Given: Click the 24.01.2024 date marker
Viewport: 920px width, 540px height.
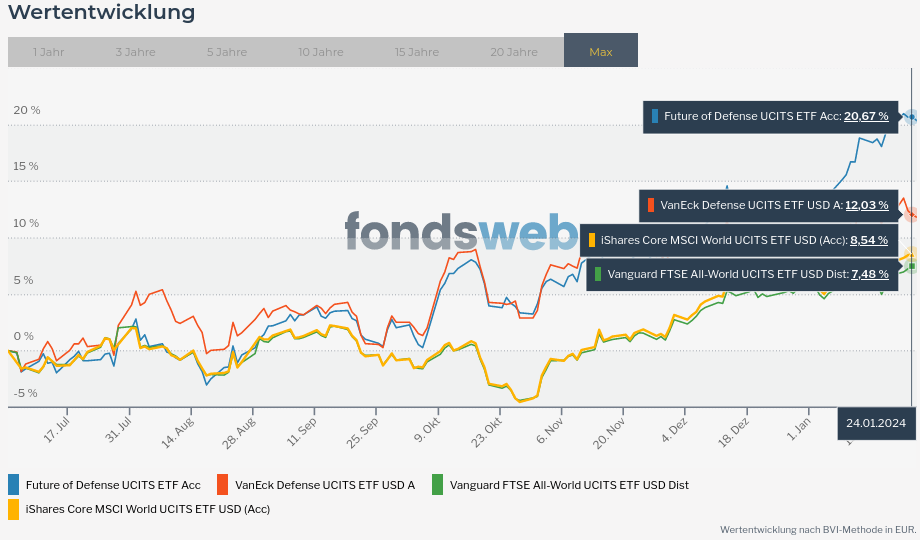Looking at the screenshot, I should [876, 423].
